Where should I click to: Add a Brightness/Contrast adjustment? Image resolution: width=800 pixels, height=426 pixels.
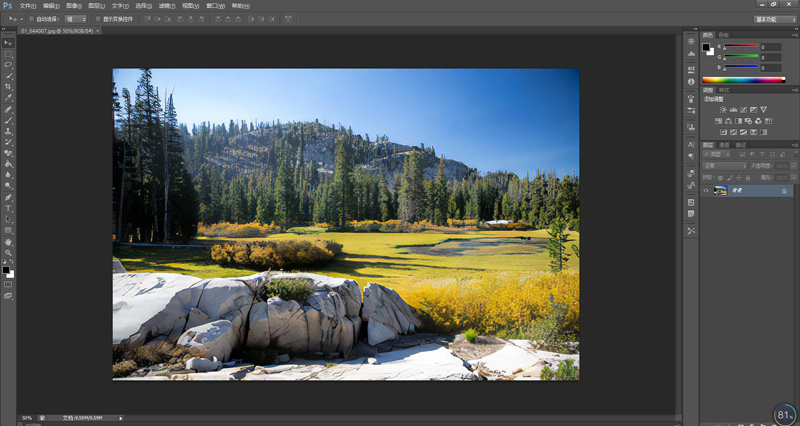723,110
